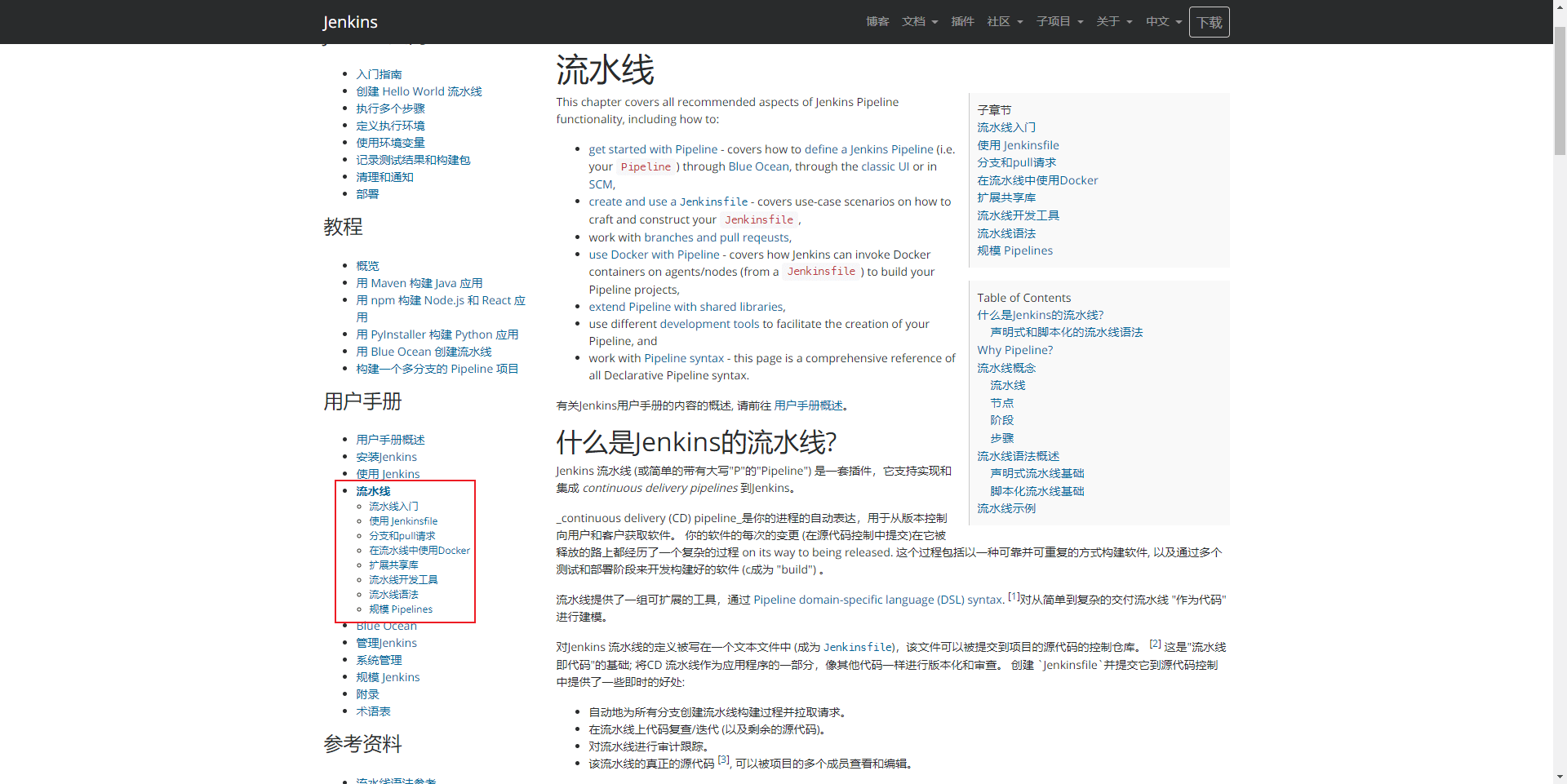Expand the 子项目 dropdown menu
1567x784 pixels.
pos(1059,22)
